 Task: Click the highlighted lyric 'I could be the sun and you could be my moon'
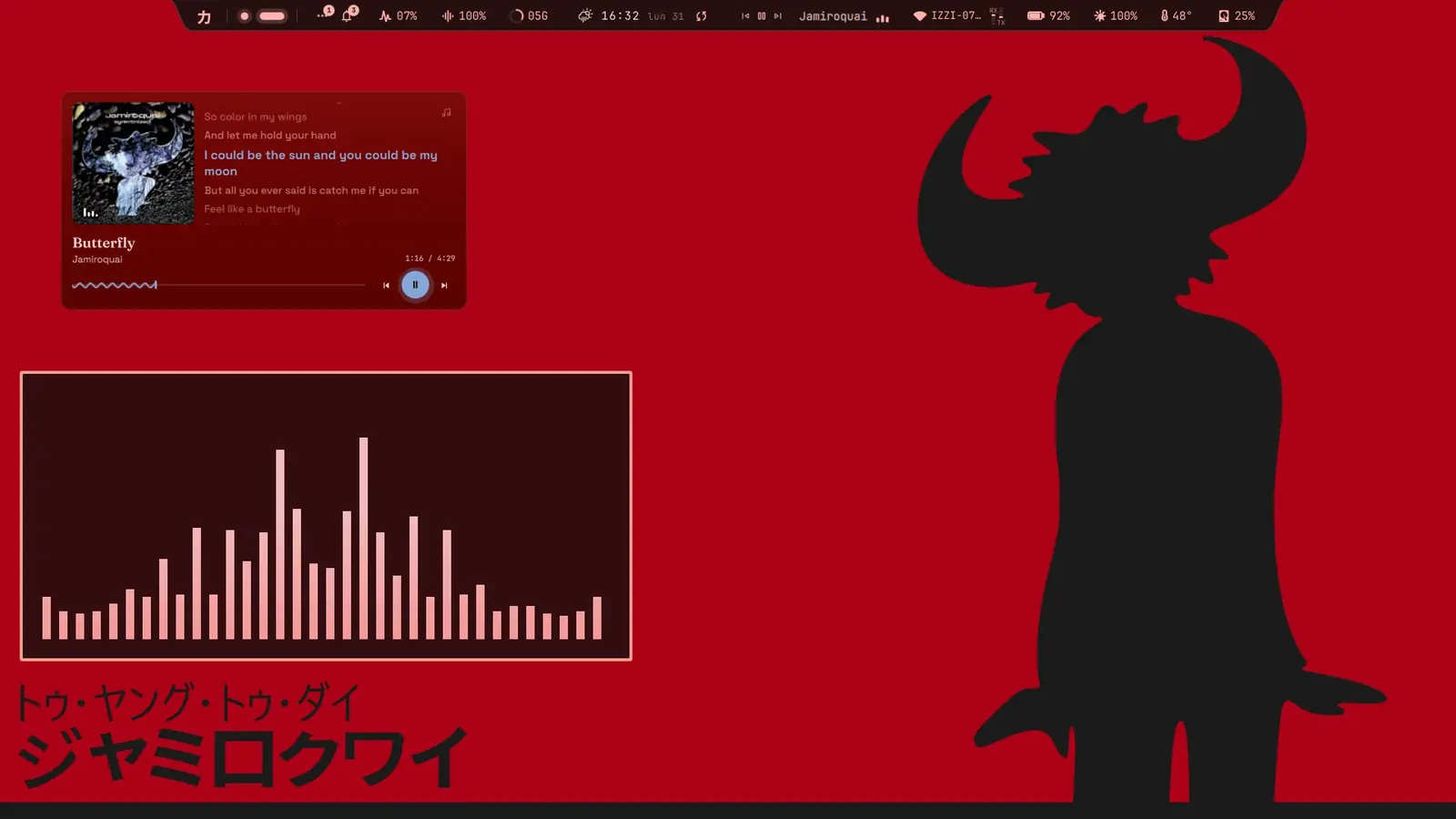(x=320, y=163)
